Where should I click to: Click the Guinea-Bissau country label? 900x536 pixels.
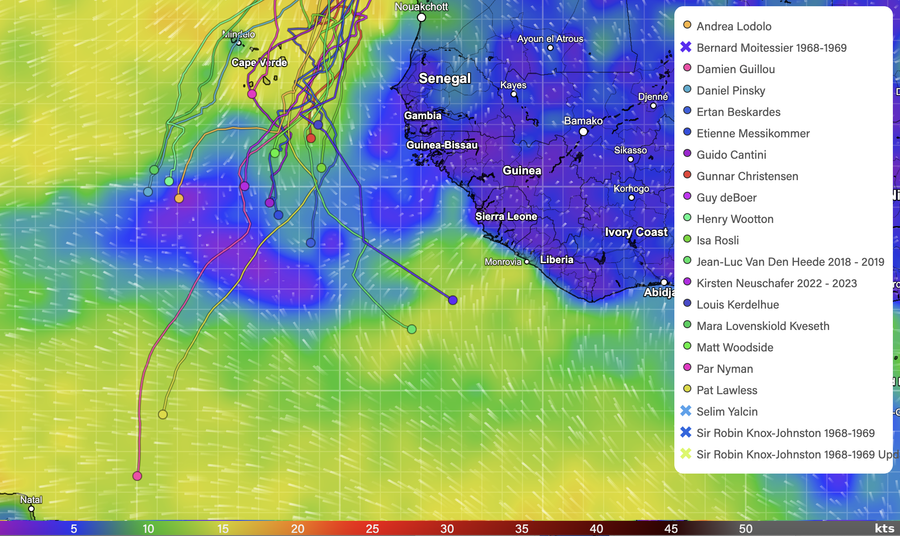coord(442,145)
